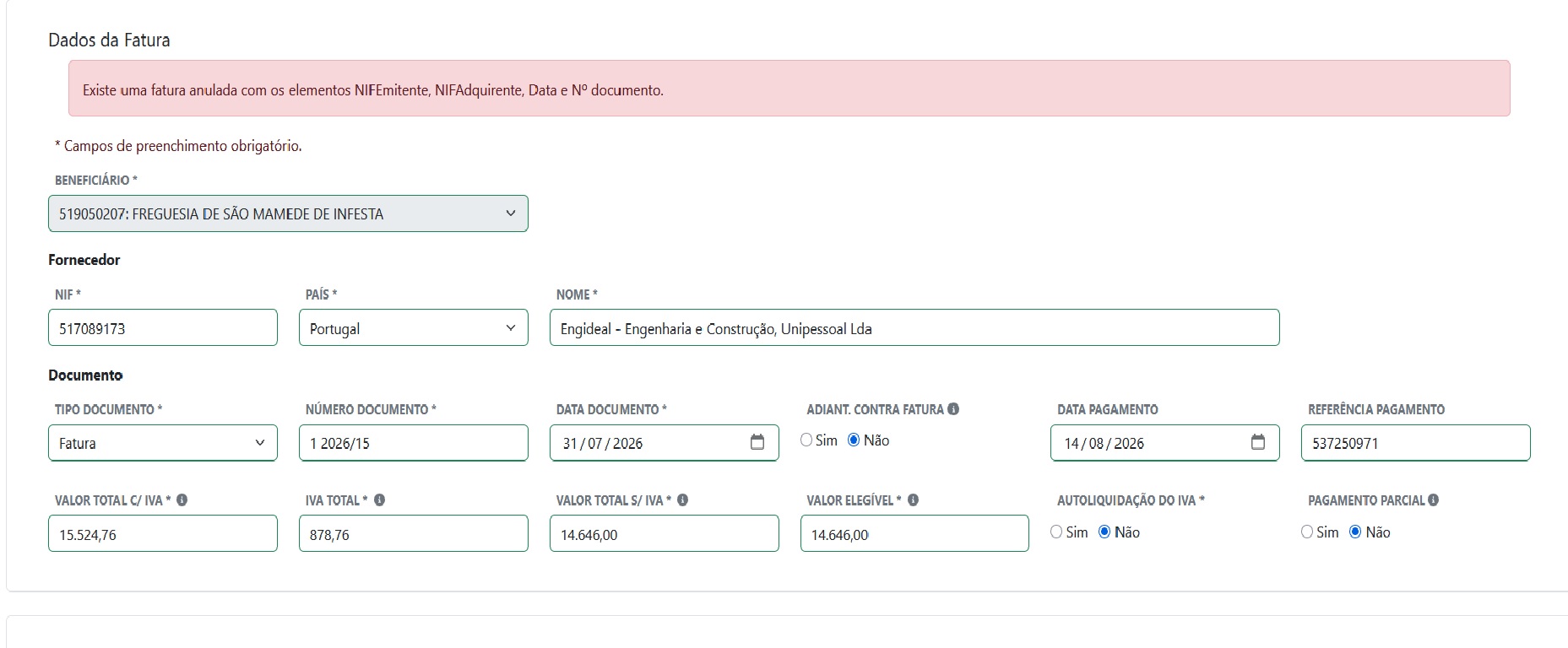Click the 'Dados da Fatura' heading
Image resolution: width=1568 pixels, height=648 pixels.
(109, 40)
